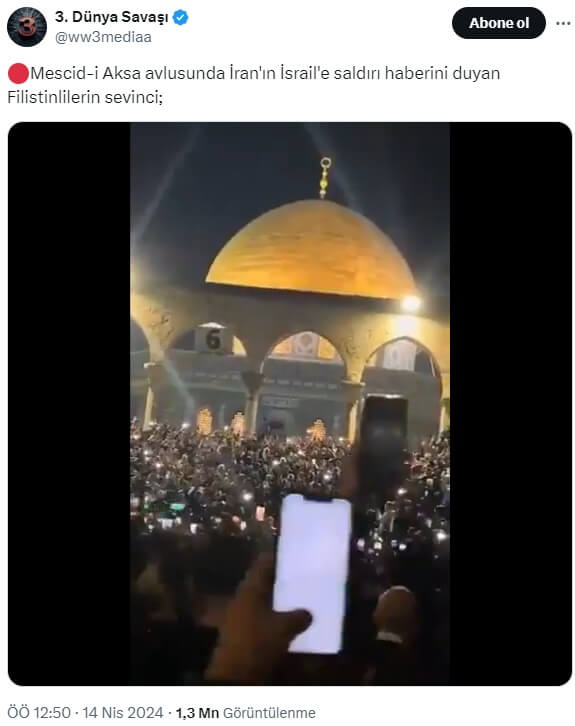Click the right black letterbox of video
Viewport: 575px width, 726px height.
point(511,404)
